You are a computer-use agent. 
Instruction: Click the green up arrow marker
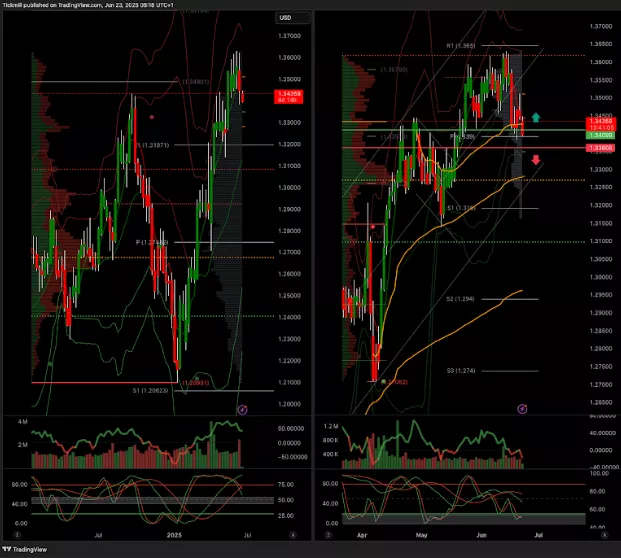pyautogui.click(x=536, y=118)
